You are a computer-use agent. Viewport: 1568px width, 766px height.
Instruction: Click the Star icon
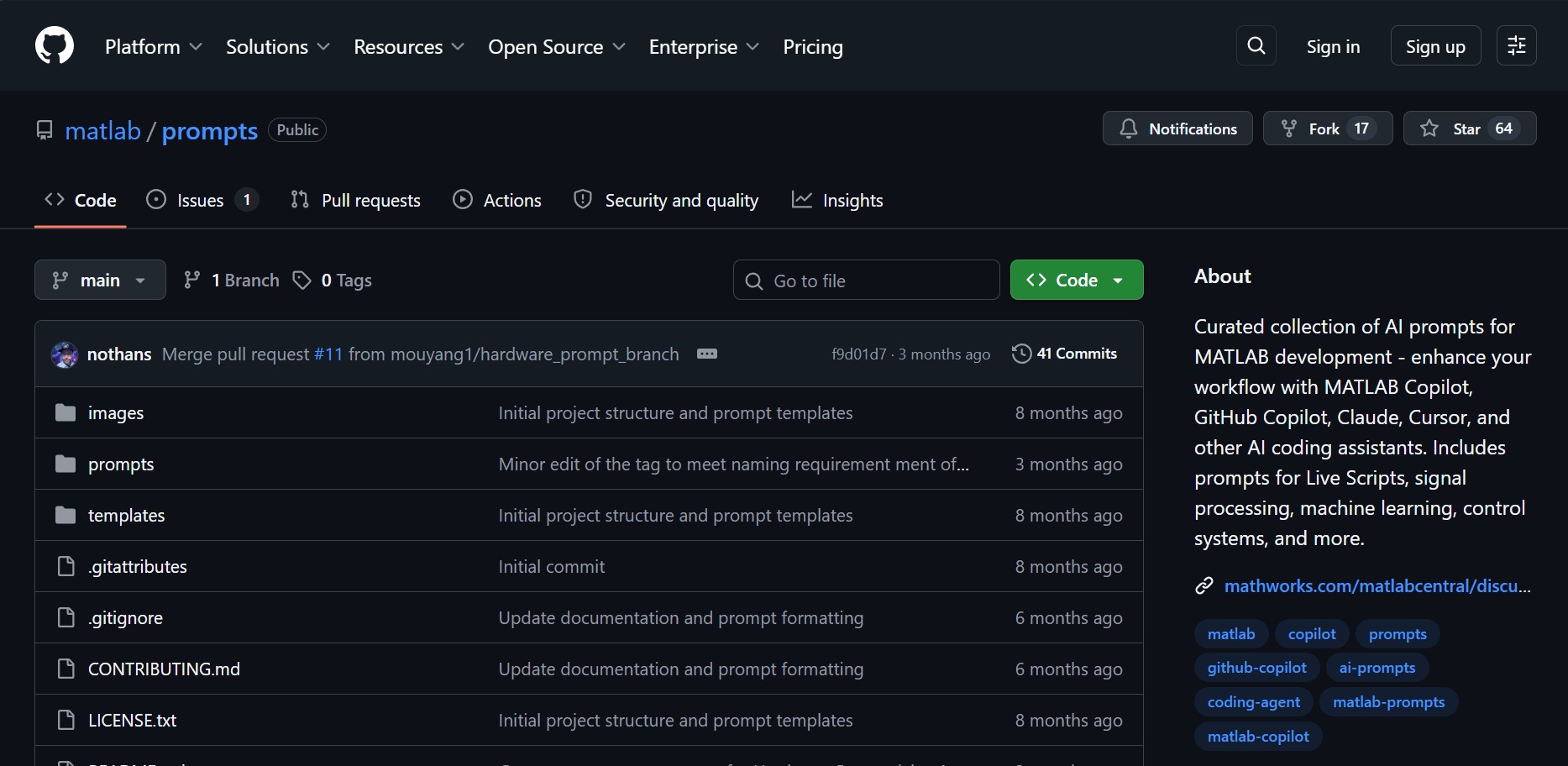pyautogui.click(x=1429, y=129)
